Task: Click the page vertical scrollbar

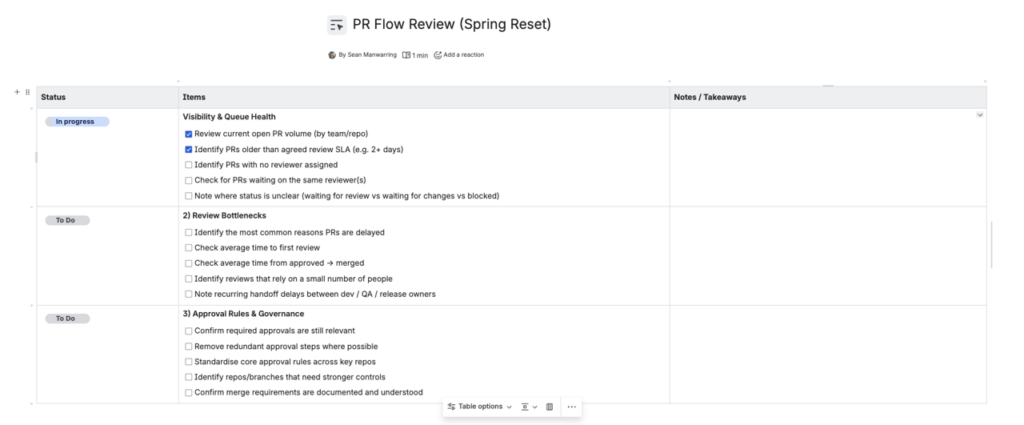Action: point(992,245)
